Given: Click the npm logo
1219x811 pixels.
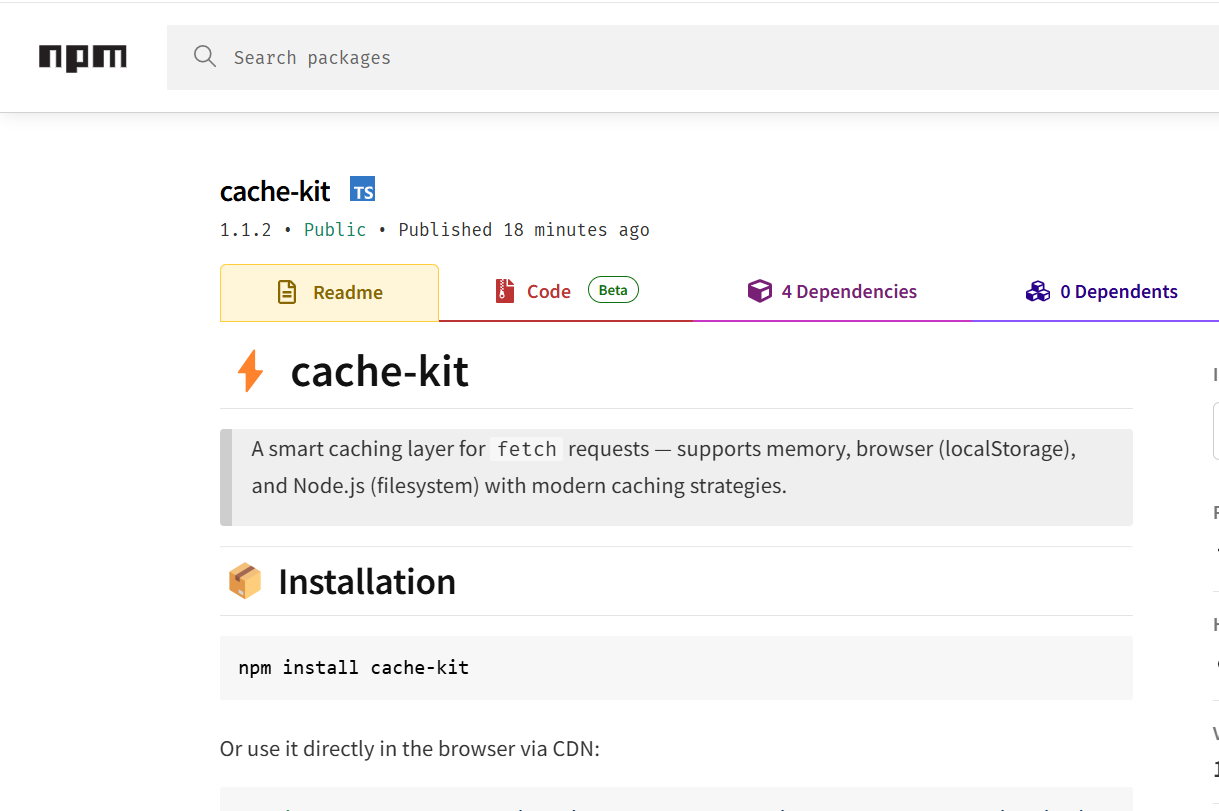Looking at the screenshot, I should pyautogui.click(x=83, y=58).
